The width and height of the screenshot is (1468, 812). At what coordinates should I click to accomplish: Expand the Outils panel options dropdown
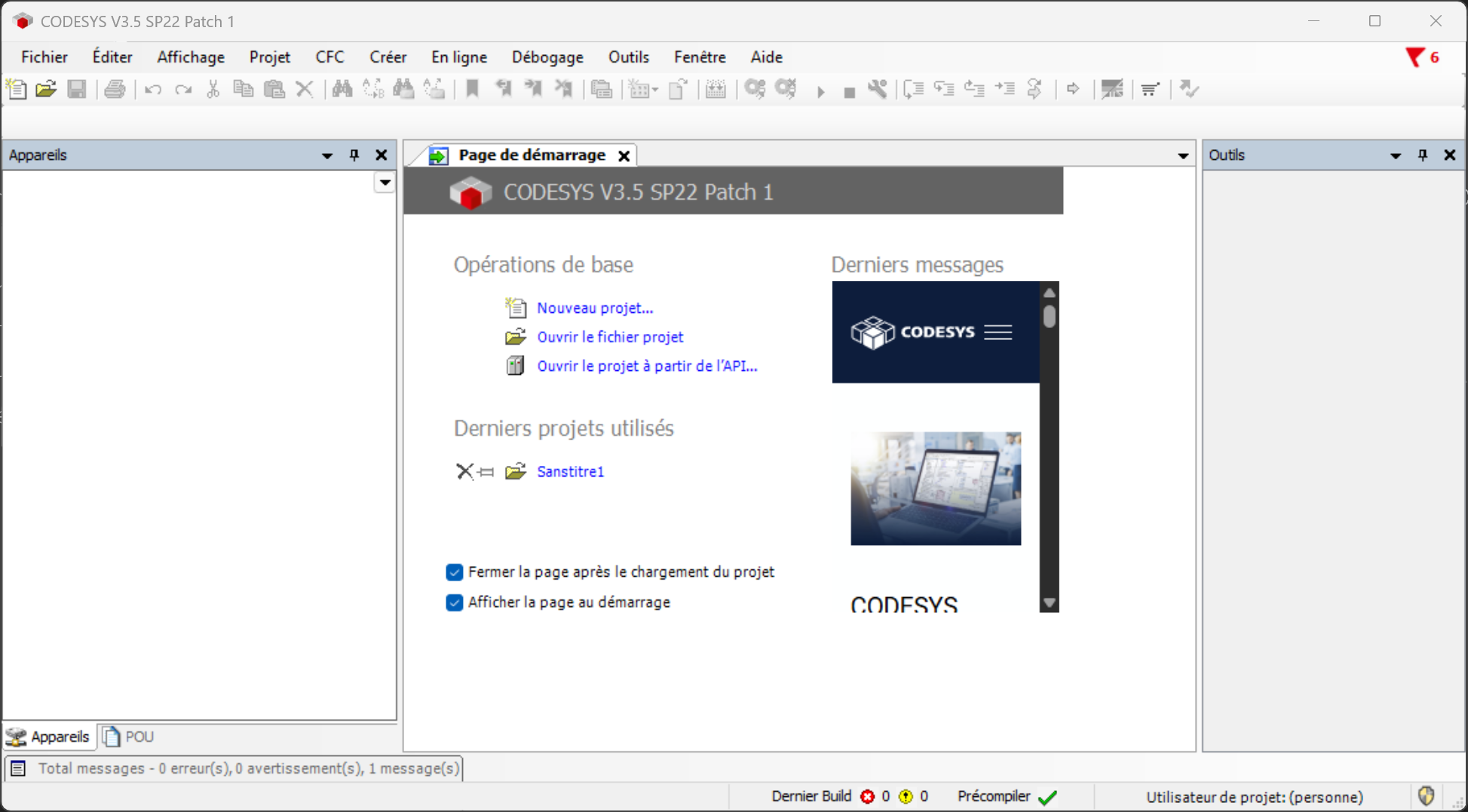(1396, 155)
